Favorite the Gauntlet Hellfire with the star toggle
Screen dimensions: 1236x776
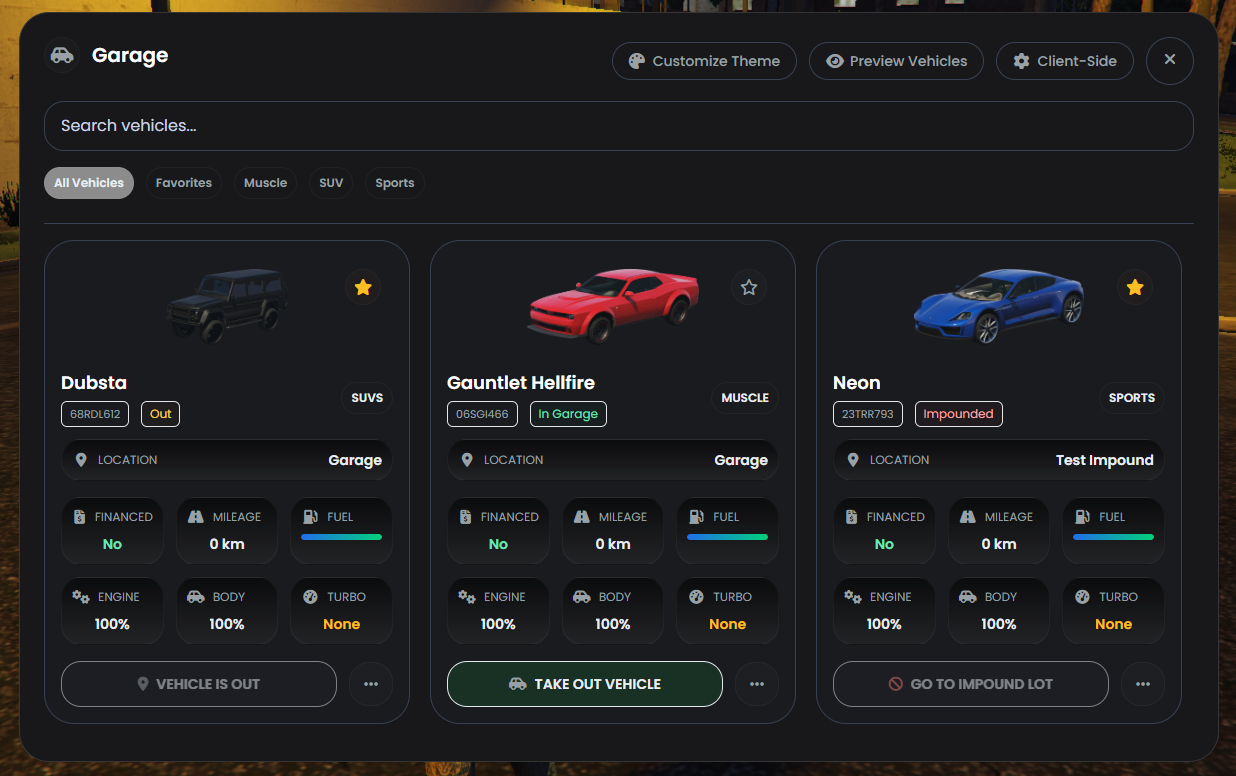749,287
